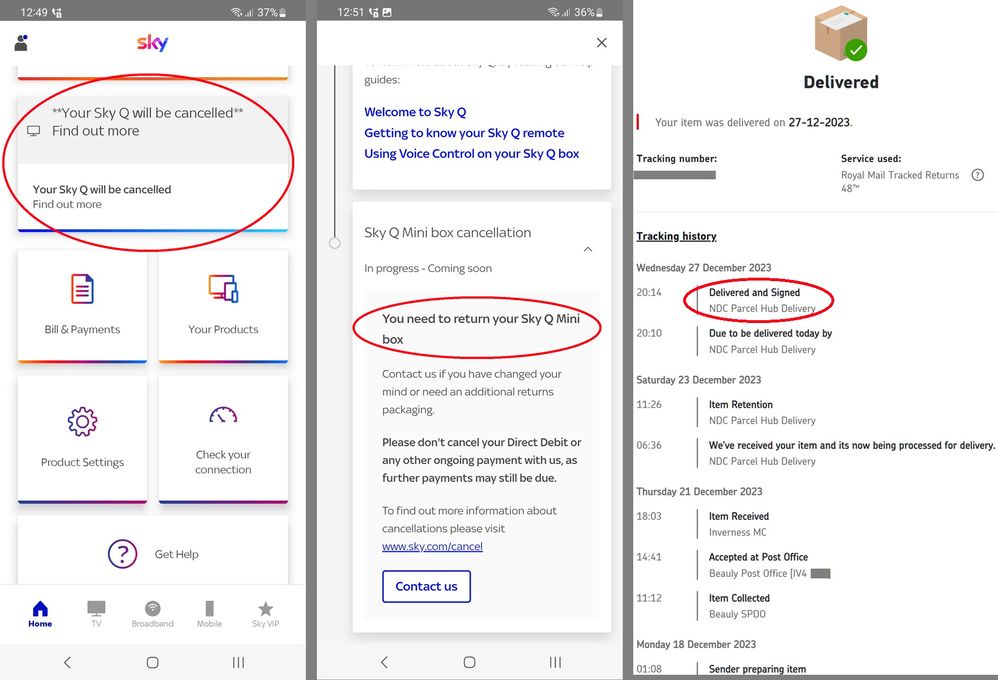The image size is (998, 680).
Task: Tap 'Your Sky Q will be cancelled' lower card text
Action: [102, 189]
